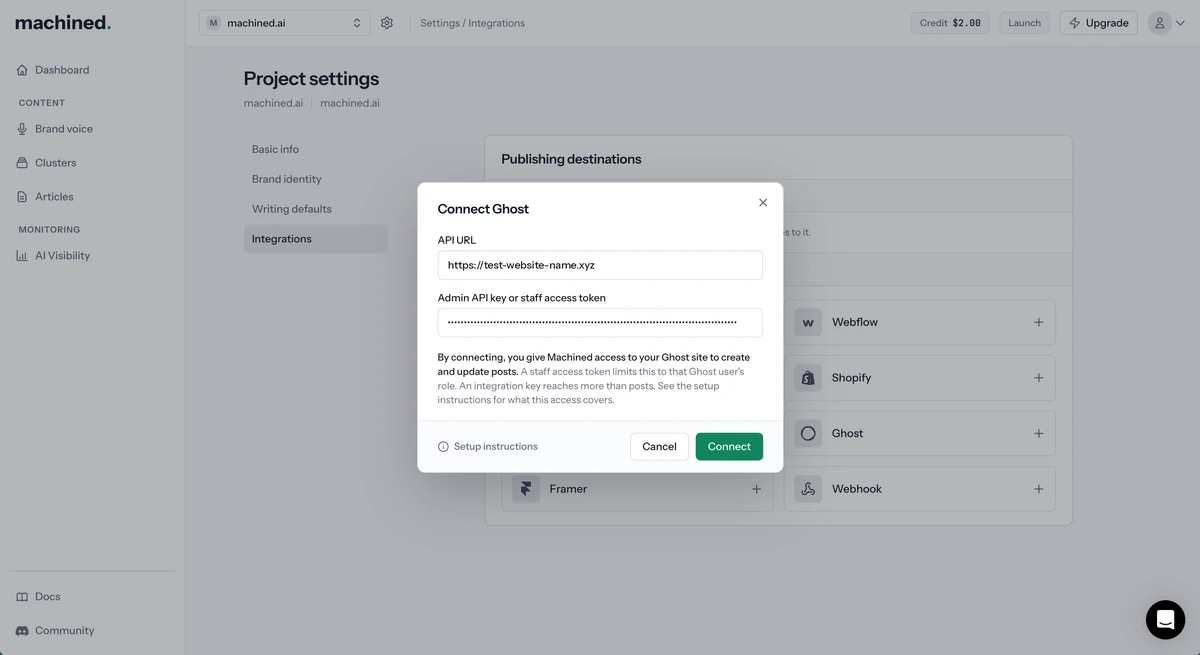The image size is (1200, 655).
Task: Click the settings gear icon in the top bar
Action: (387, 23)
